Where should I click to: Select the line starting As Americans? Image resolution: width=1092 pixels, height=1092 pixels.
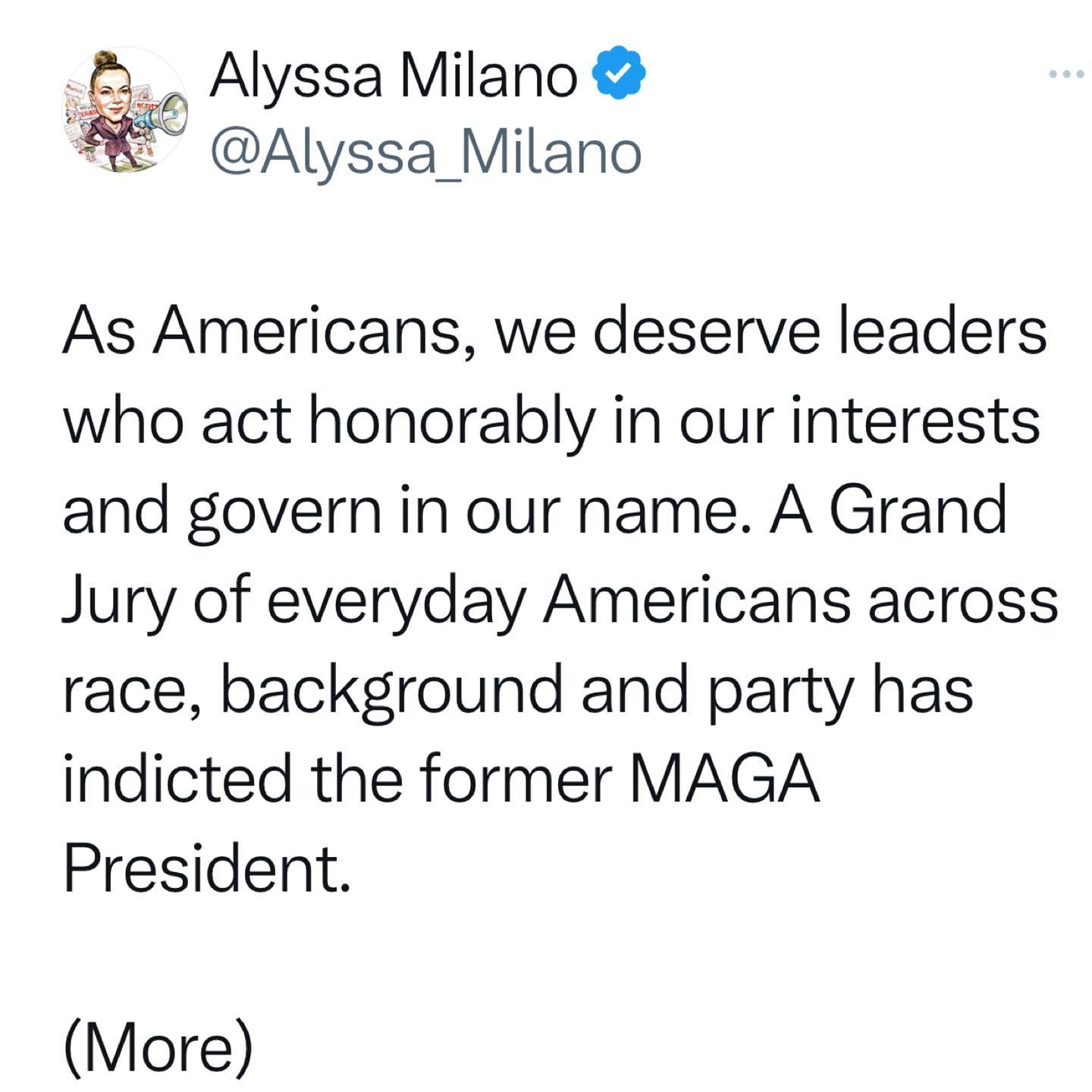click(x=554, y=331)
